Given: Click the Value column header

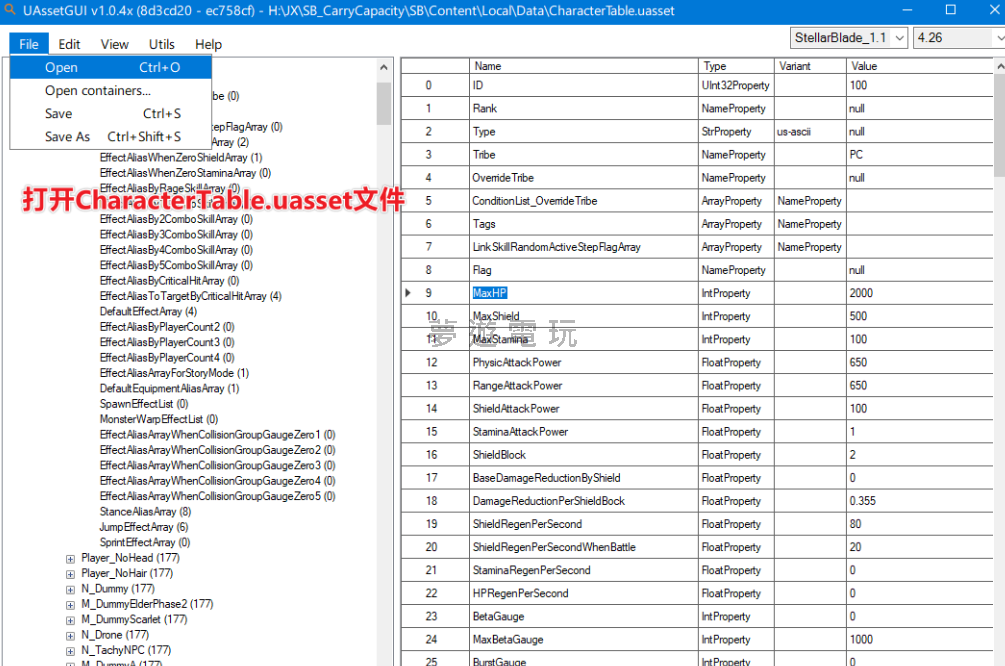Looking at the screenshot, I should coord(920,66).
